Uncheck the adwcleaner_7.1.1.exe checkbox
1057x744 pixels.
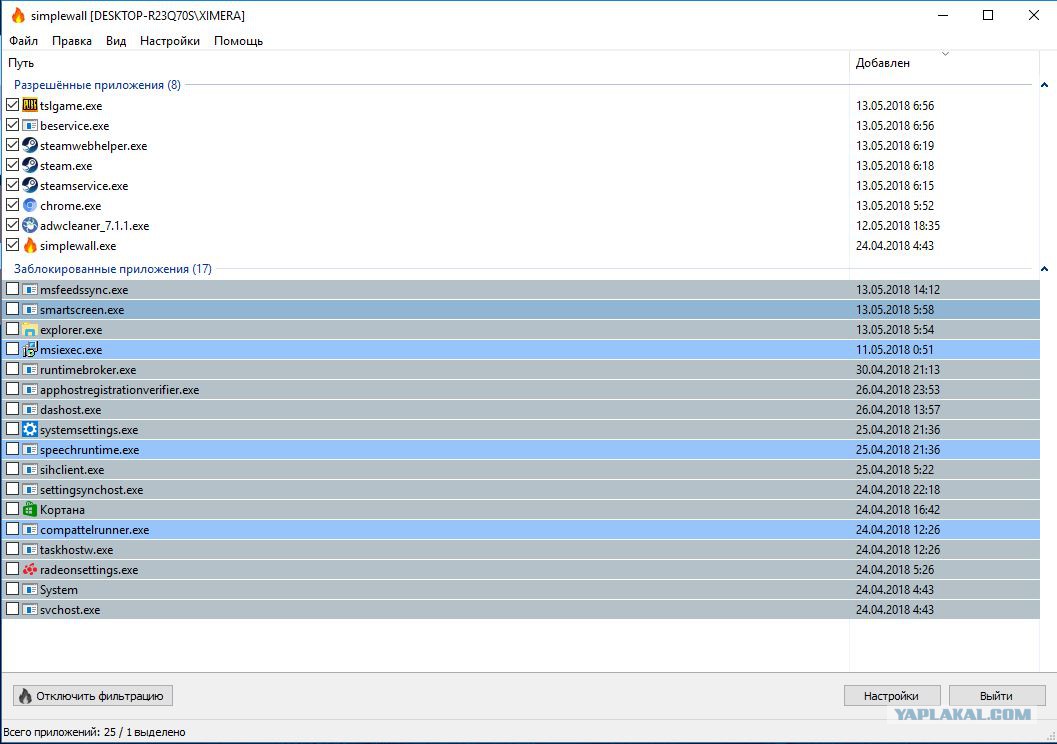tap(12, 225)
